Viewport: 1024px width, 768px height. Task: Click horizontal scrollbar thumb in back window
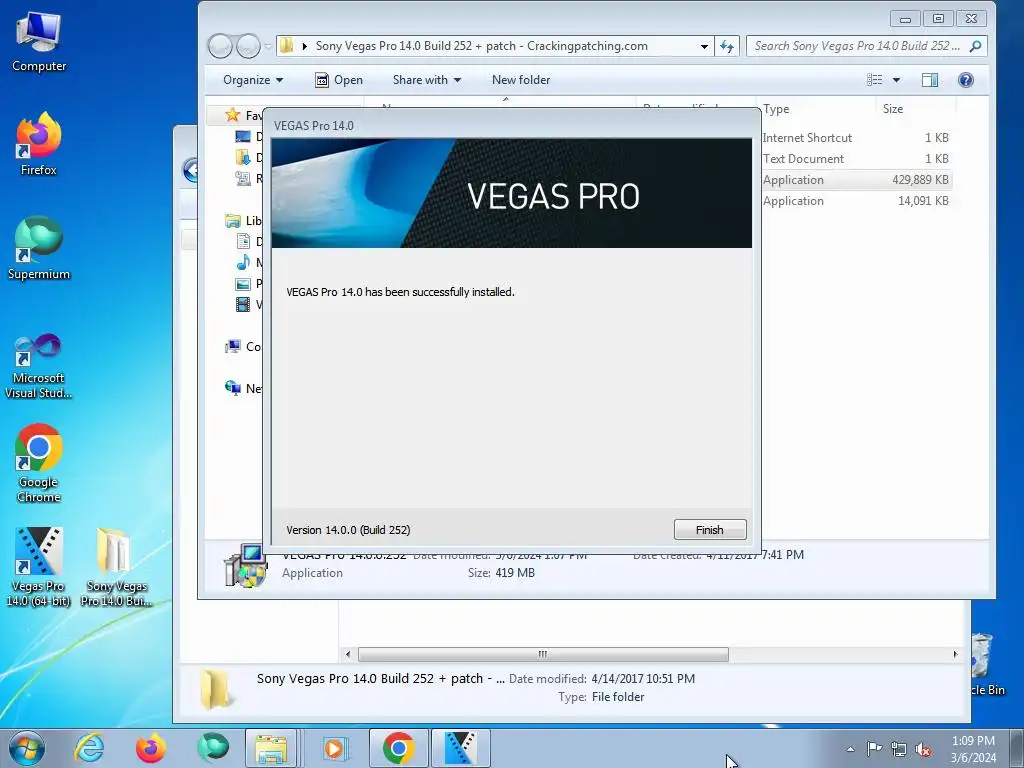point(543,654)
